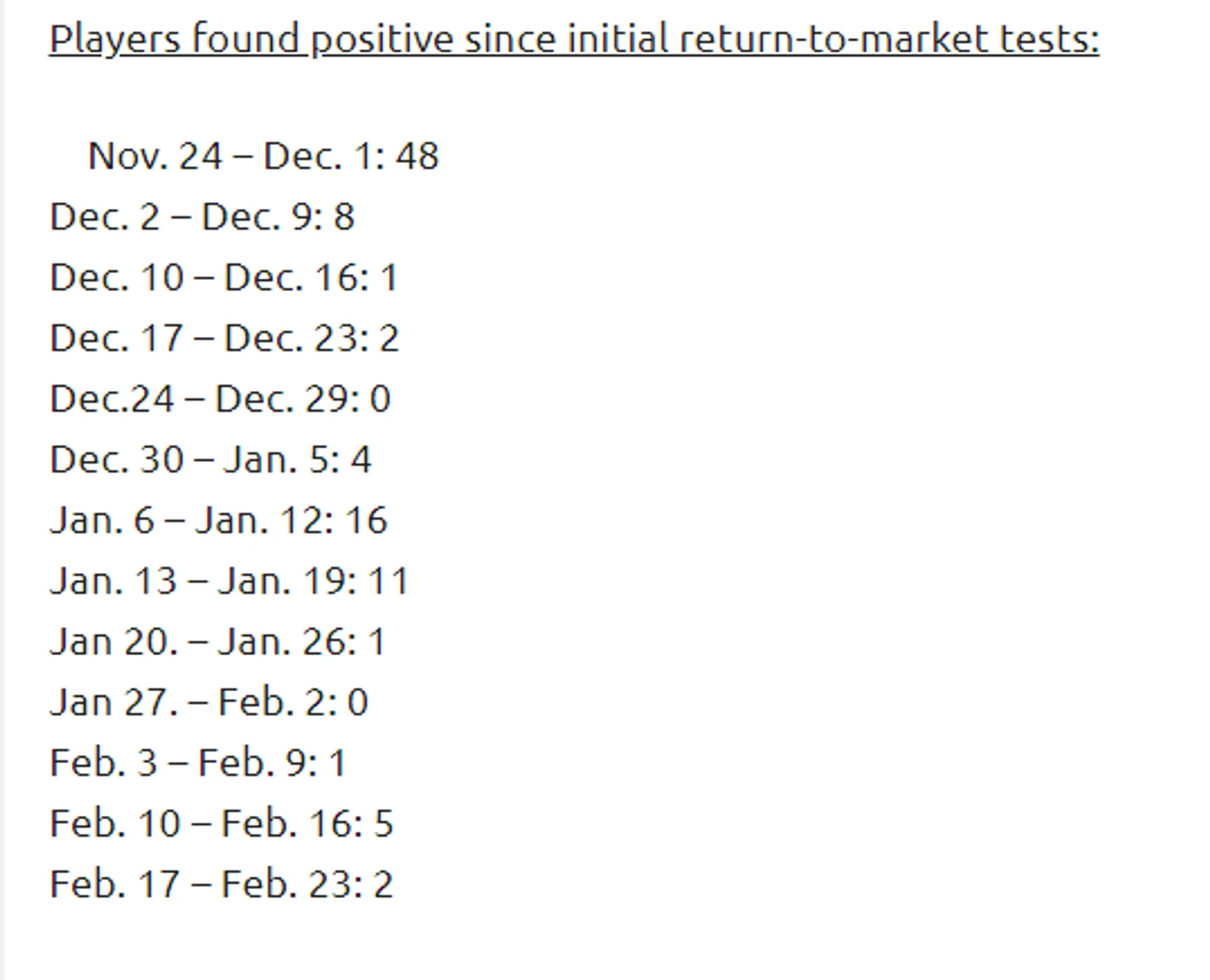The width and height of the screenshot is (1210, 980).
Task: Click the word 'positive' in the heading
Action: point(382,39)
